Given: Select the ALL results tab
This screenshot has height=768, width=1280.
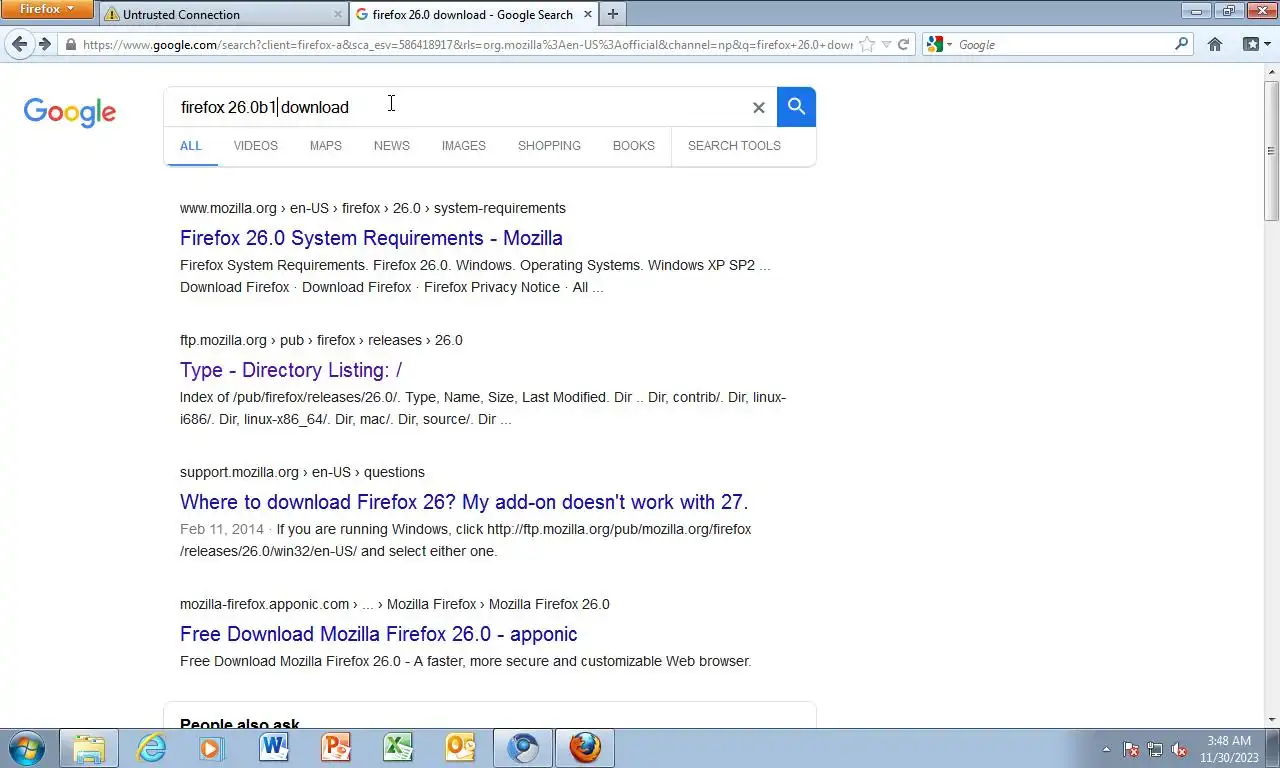Looking at the screenshot, I should point(191,146).
